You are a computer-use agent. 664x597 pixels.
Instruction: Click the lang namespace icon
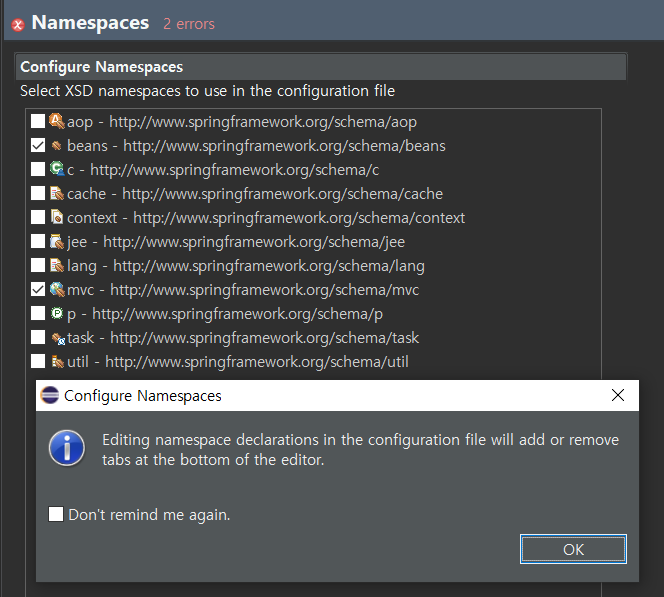57,265
